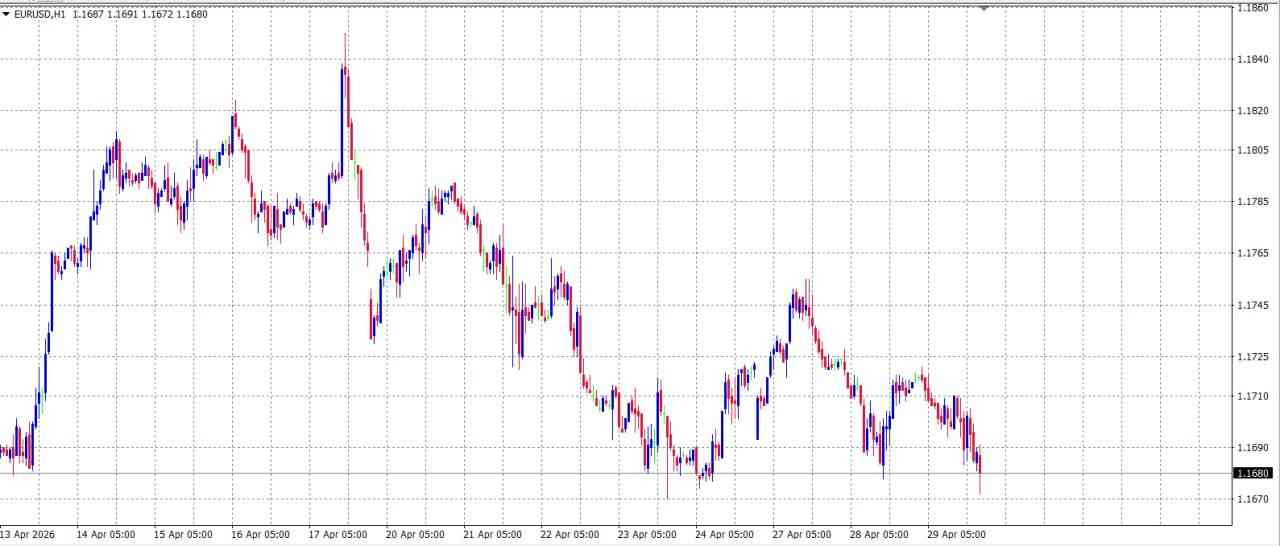Click the 1.1745 price axis label
This screenshot has height=546, width=1280.
1252,305
